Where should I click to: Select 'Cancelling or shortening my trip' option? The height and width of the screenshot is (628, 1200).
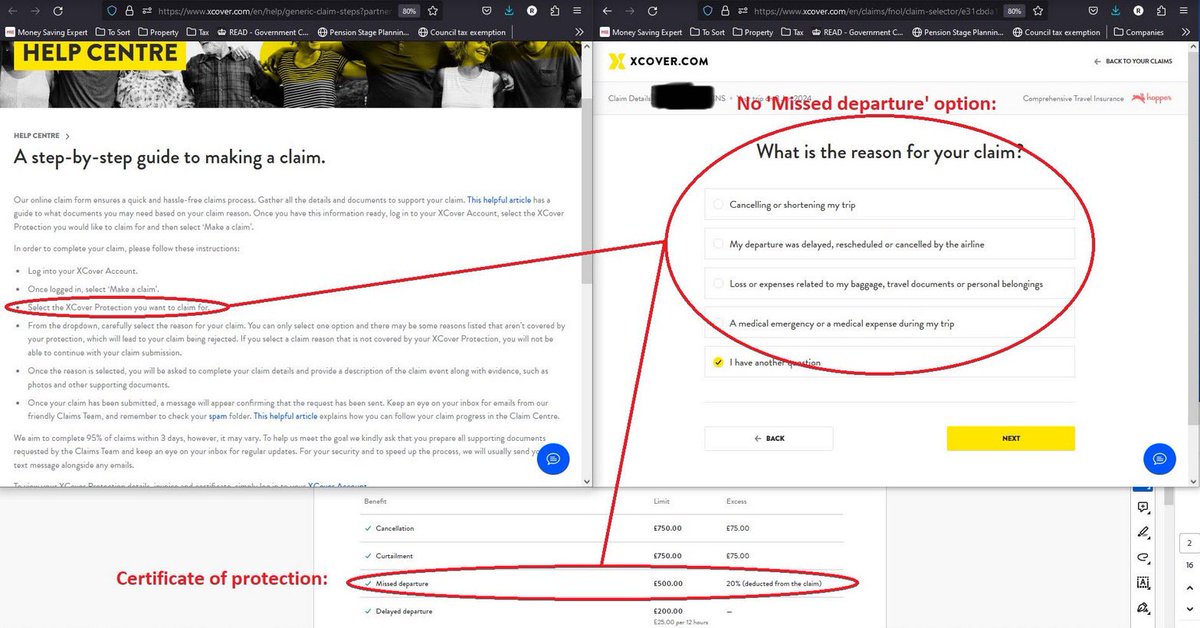click(x=889, y=204)
